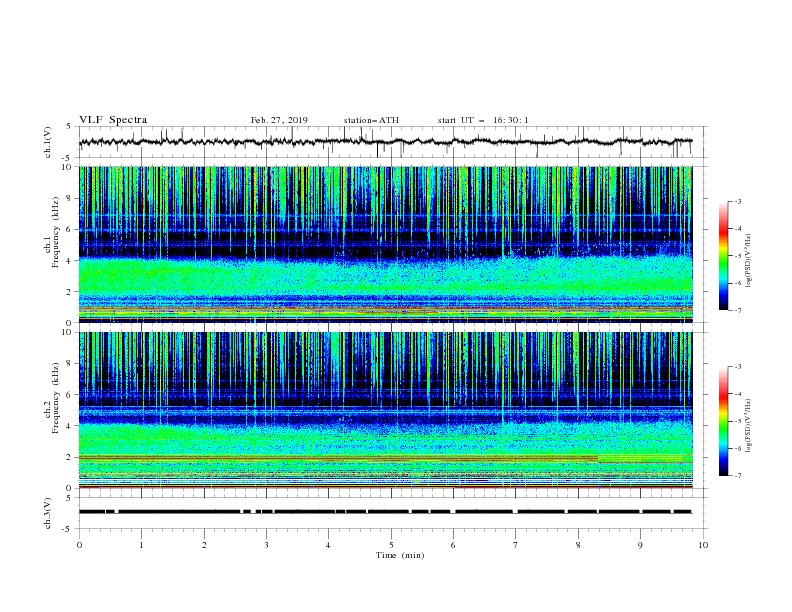Image resolution: width=792 pixels, height=612 pixels.
Task: Click the '-3' label on ch.1 colorbar
Action: coord(737,201)
